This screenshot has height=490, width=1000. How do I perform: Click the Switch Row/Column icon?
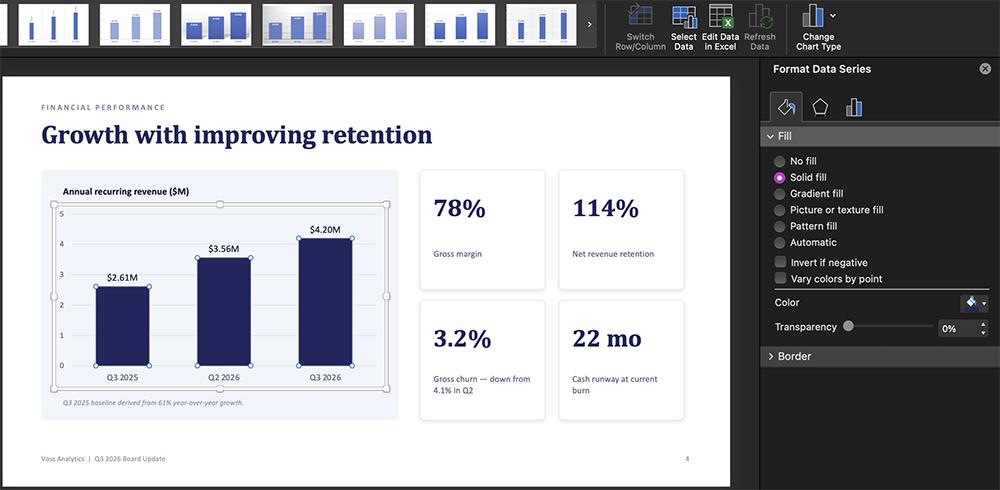[x=640, y=16]
